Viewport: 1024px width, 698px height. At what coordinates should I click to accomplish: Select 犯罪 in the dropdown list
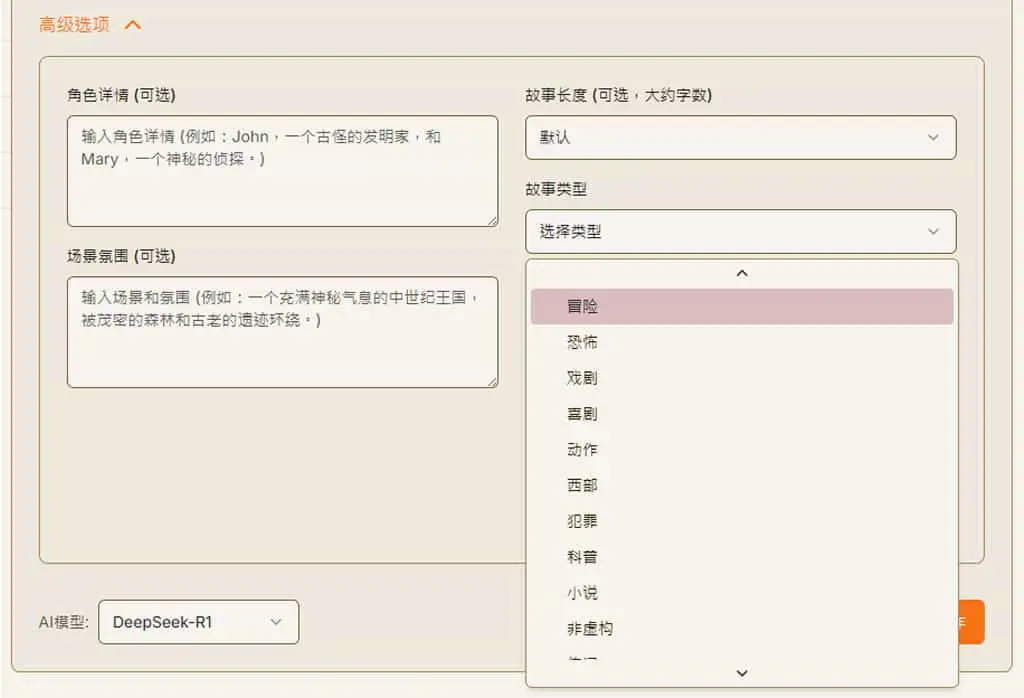tap(742, 521)
